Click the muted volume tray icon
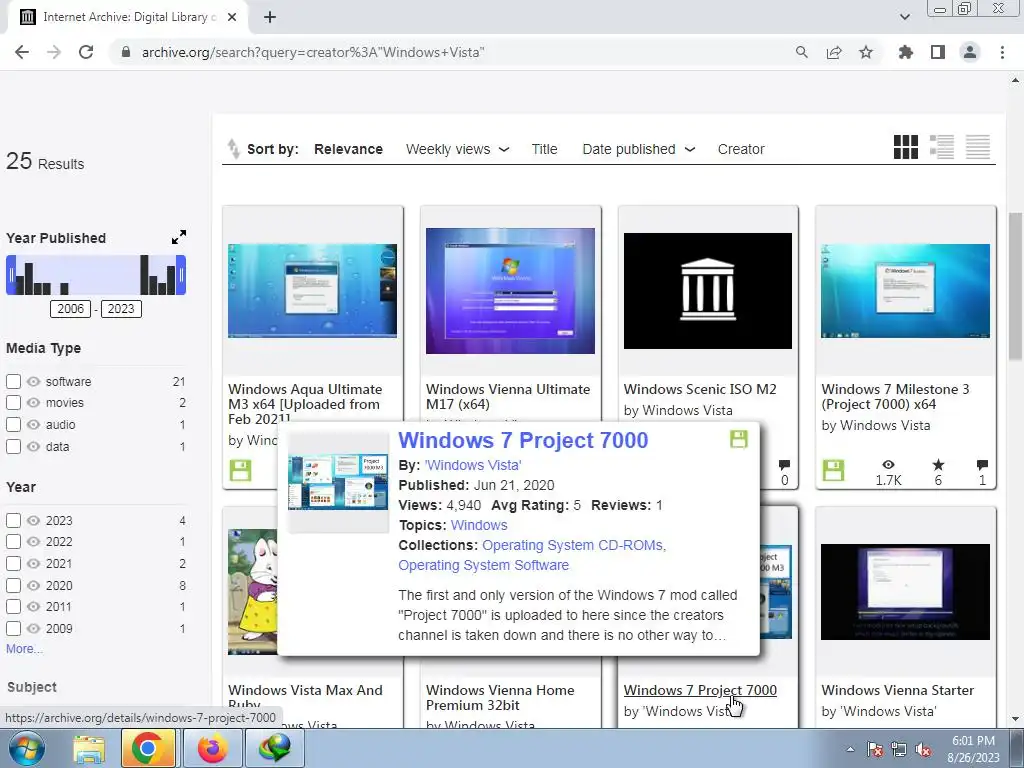The image size is (1024, 768). pyautogui.click(x=923, y=749)
